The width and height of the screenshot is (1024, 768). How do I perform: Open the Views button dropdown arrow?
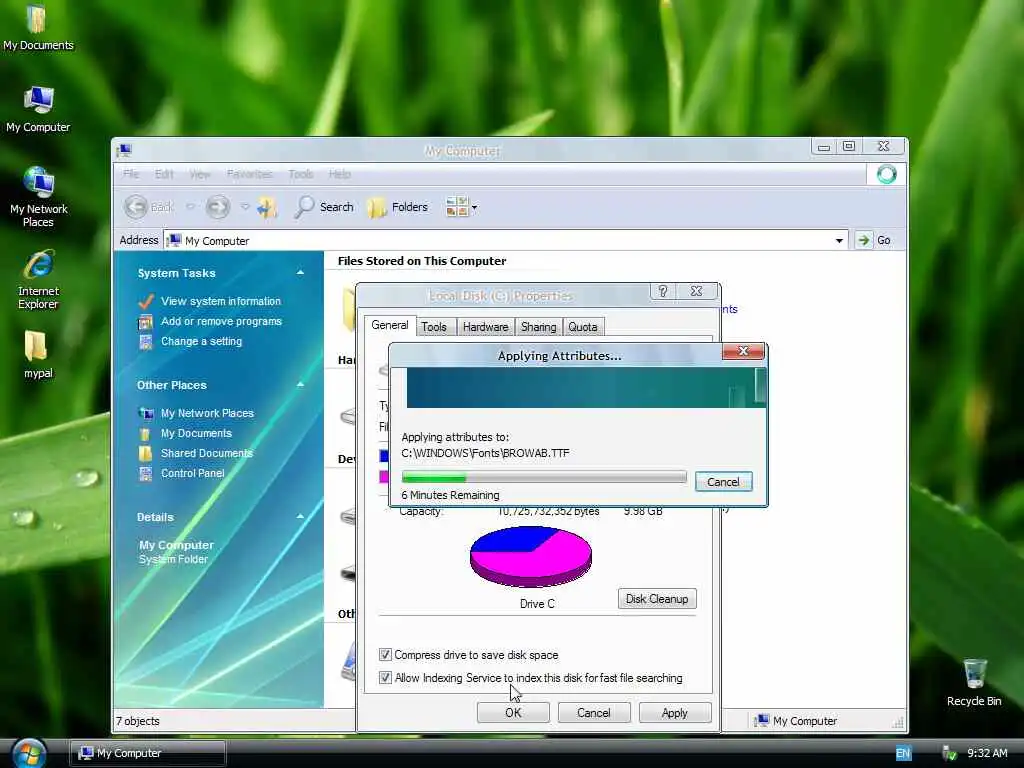click(474, 208)
